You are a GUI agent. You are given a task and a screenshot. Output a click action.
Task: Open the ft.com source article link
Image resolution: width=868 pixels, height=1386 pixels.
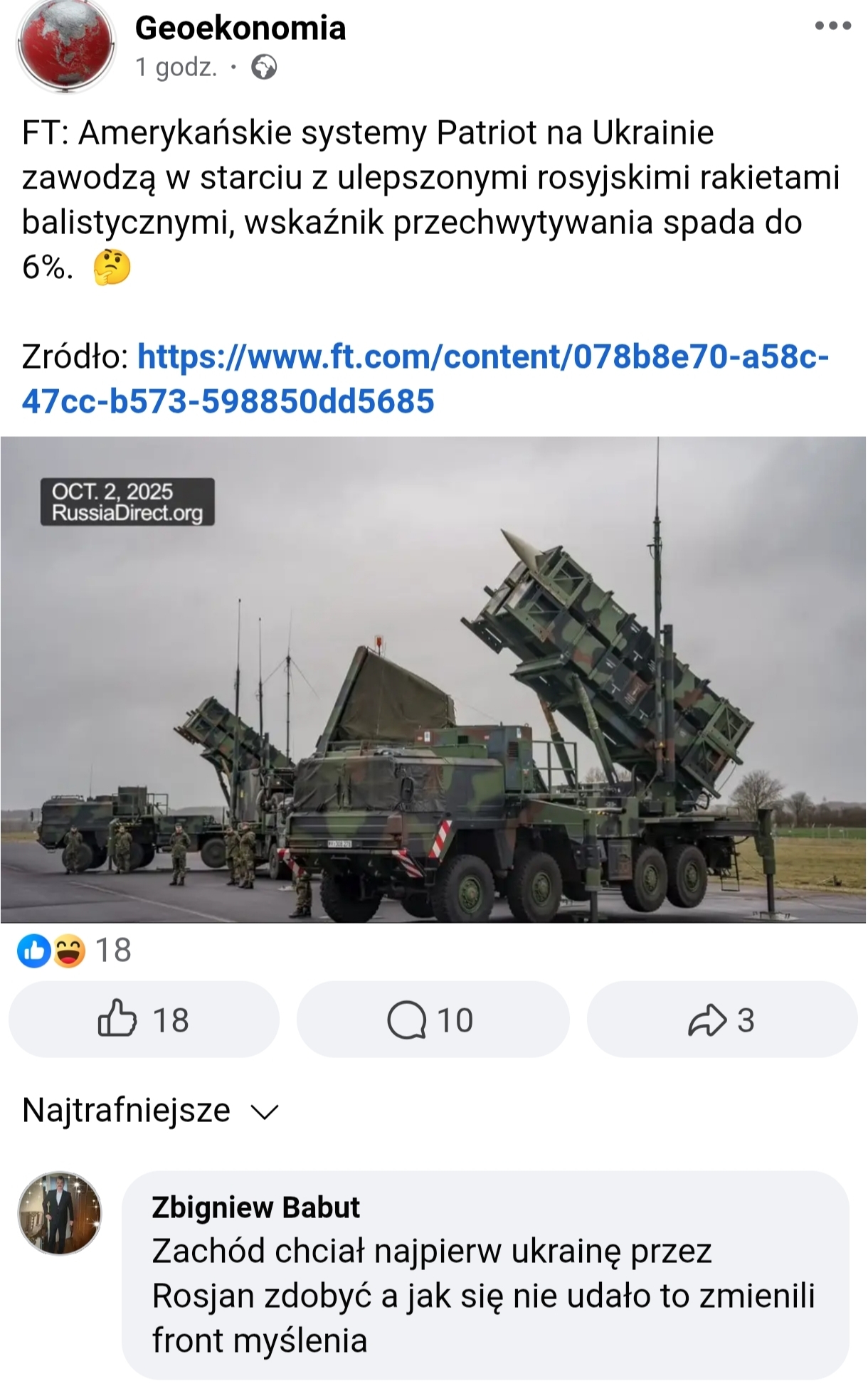click(425, 379)
